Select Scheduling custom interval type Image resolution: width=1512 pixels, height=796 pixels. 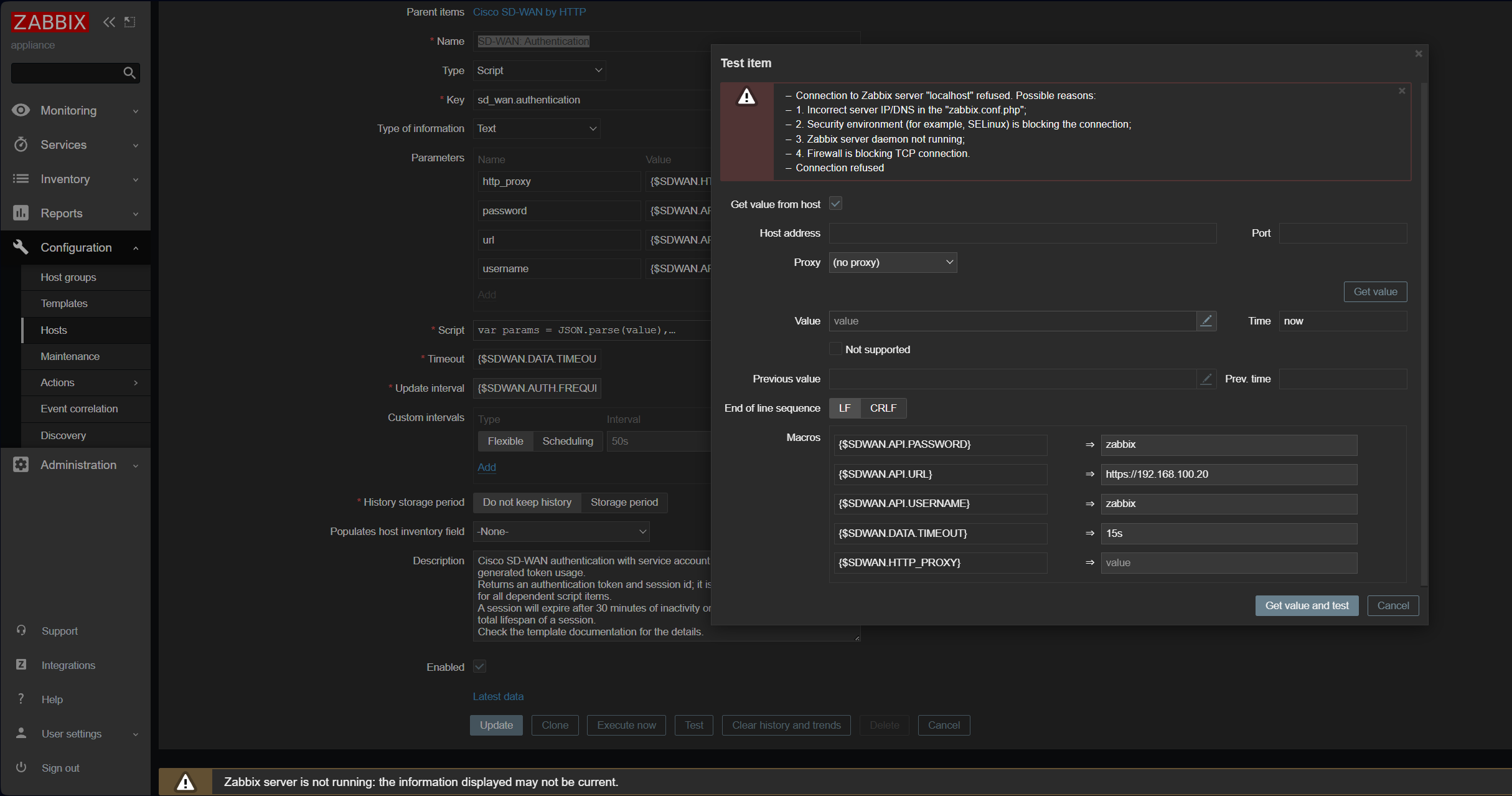[568, 441]
